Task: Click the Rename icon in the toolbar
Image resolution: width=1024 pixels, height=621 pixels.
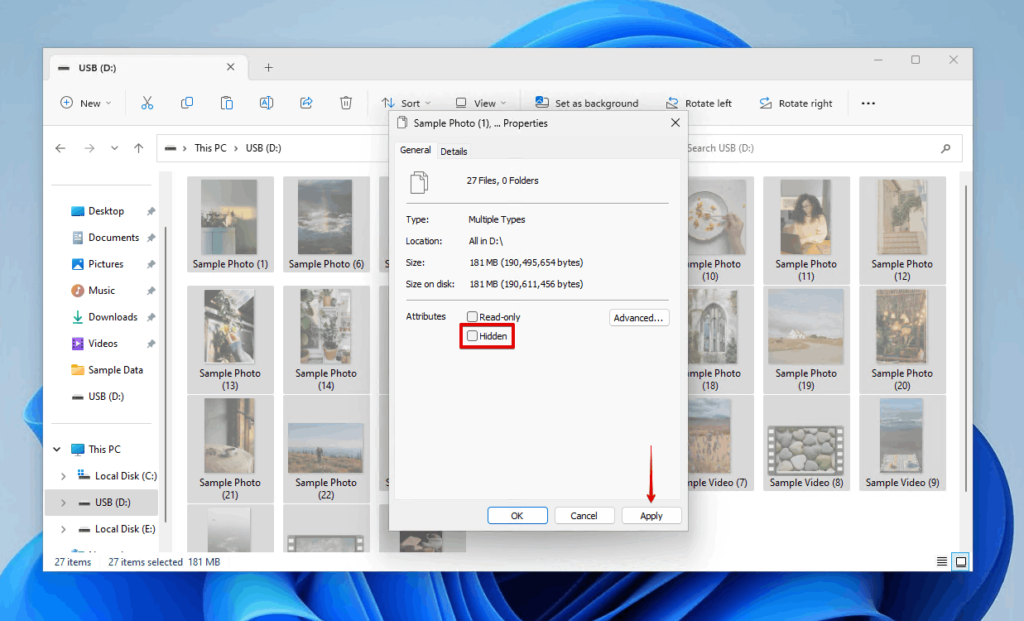Action: pyautogui.click(x=265, y=103)
